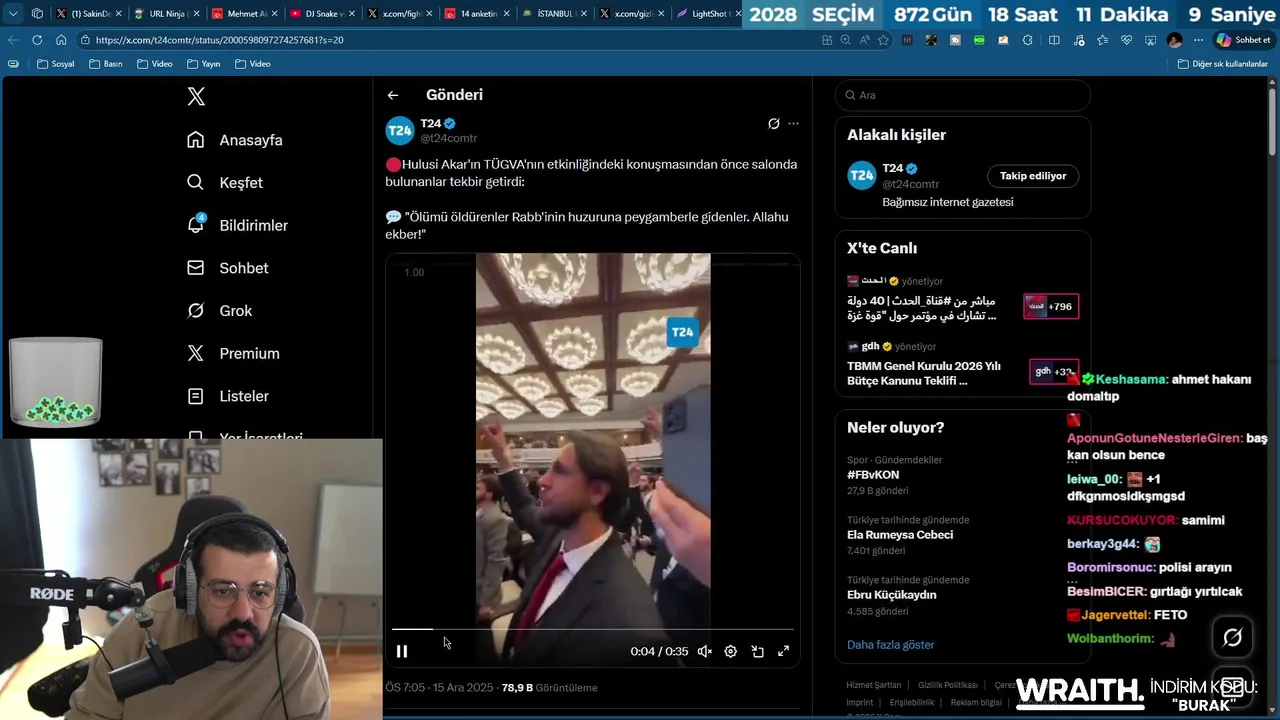Viewport: 1280px width, 720px height.
Task: Open the Ebru Küçükaydın trend
Action: (892, 595)
